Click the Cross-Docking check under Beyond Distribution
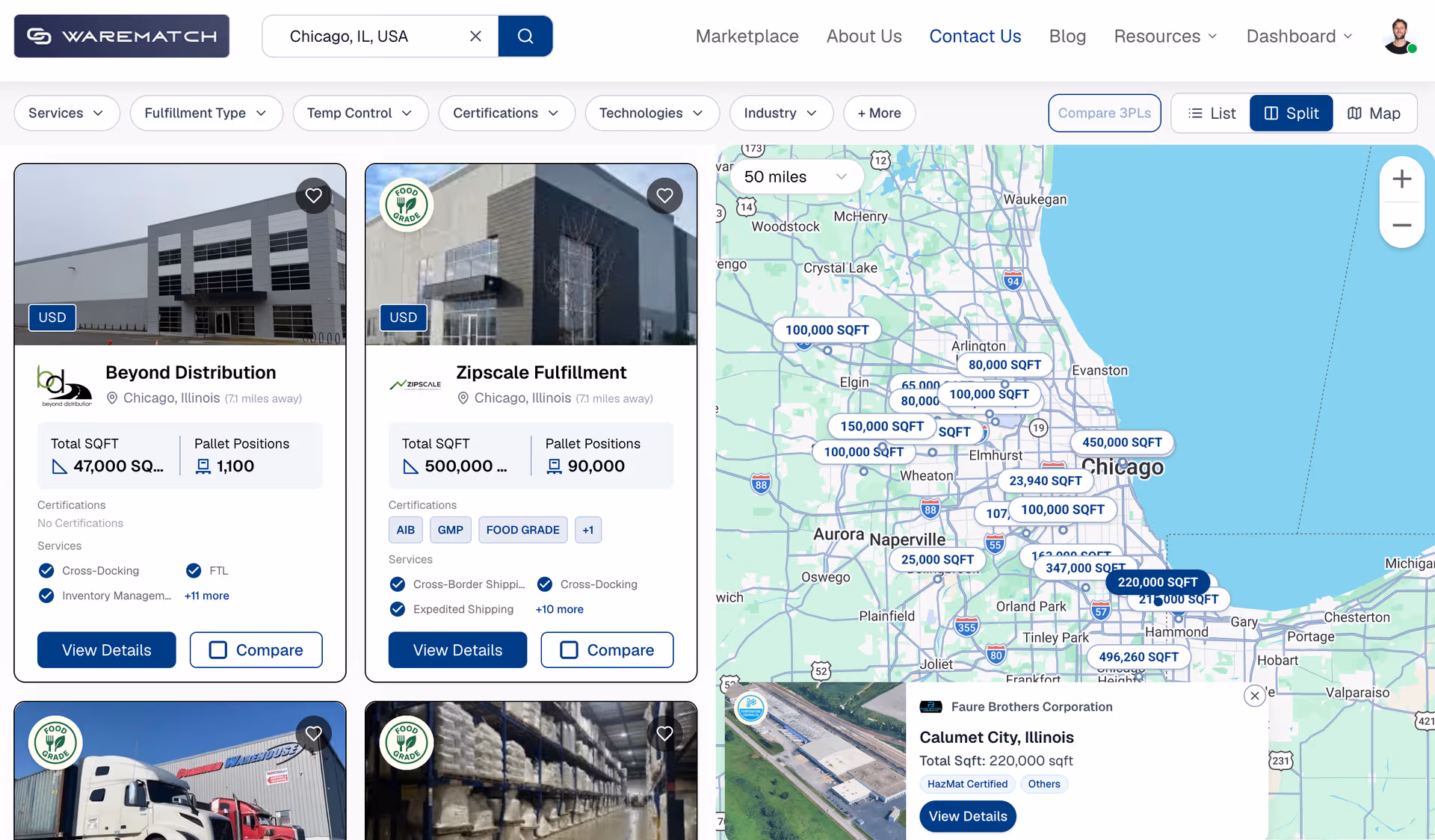This screenshot has width=1435, height=840. [46, 571]
